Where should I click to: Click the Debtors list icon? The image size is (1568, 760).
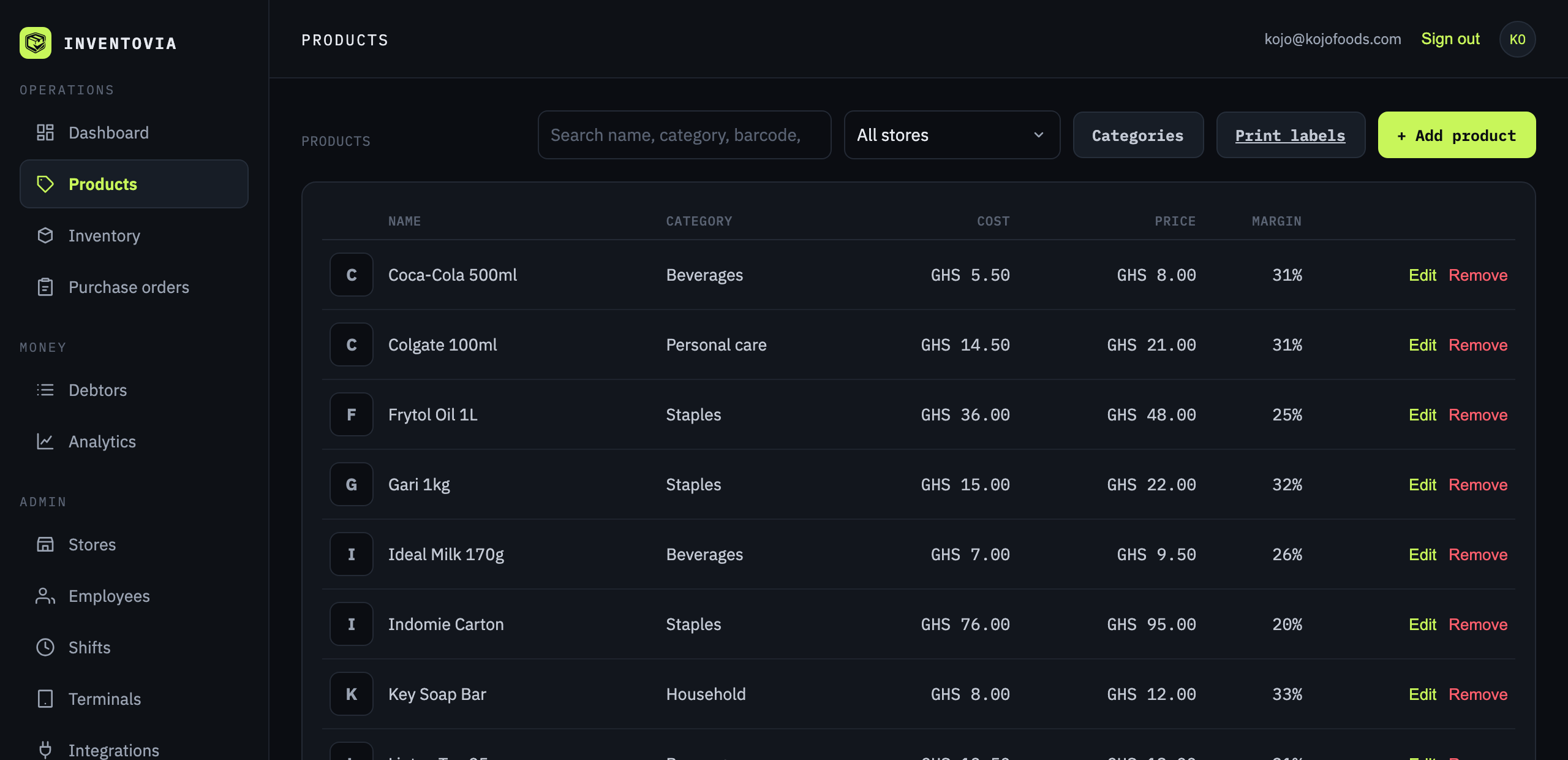click(x=45, y=390)
